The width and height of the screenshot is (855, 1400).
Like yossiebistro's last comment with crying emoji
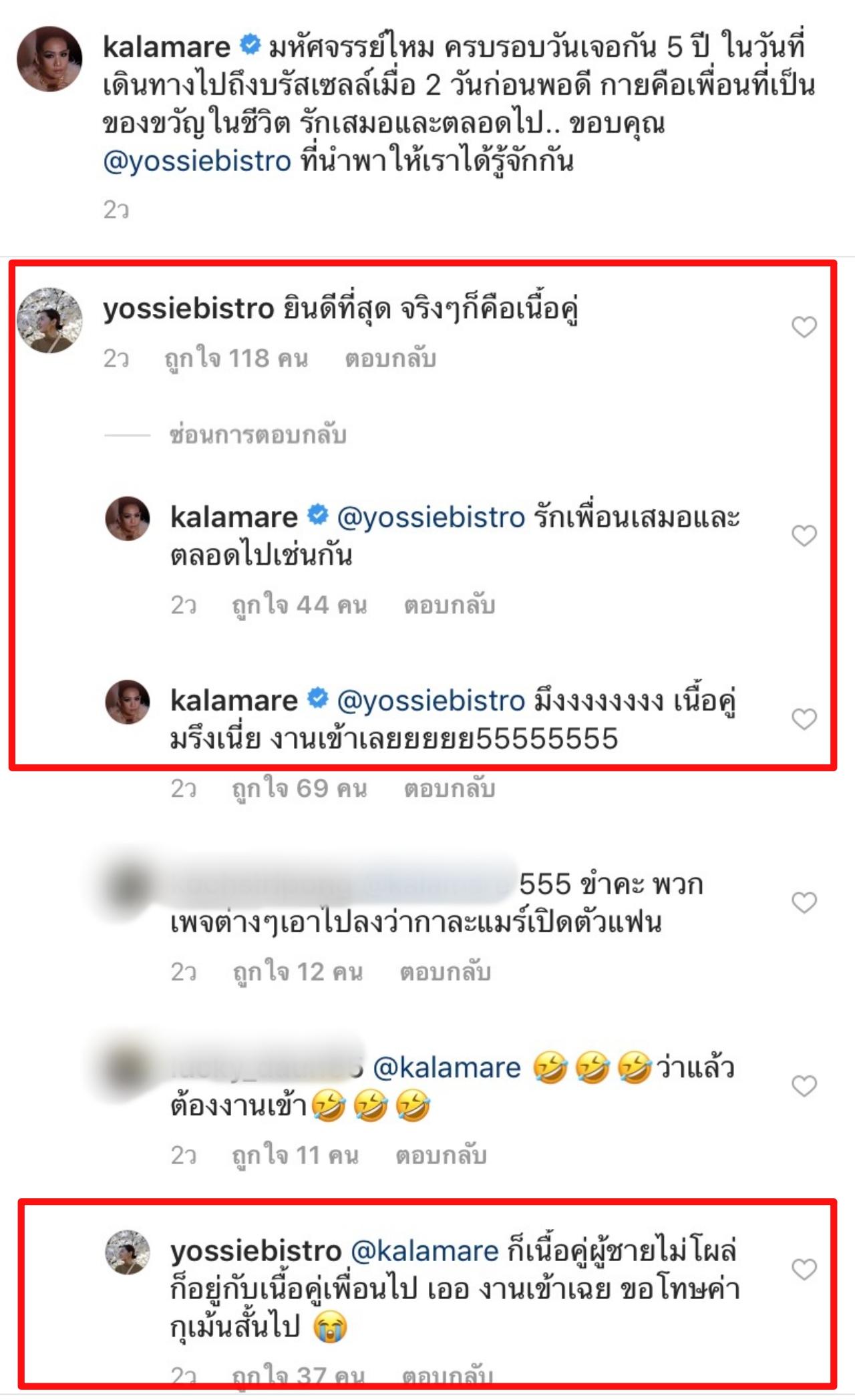point(804,1269)
